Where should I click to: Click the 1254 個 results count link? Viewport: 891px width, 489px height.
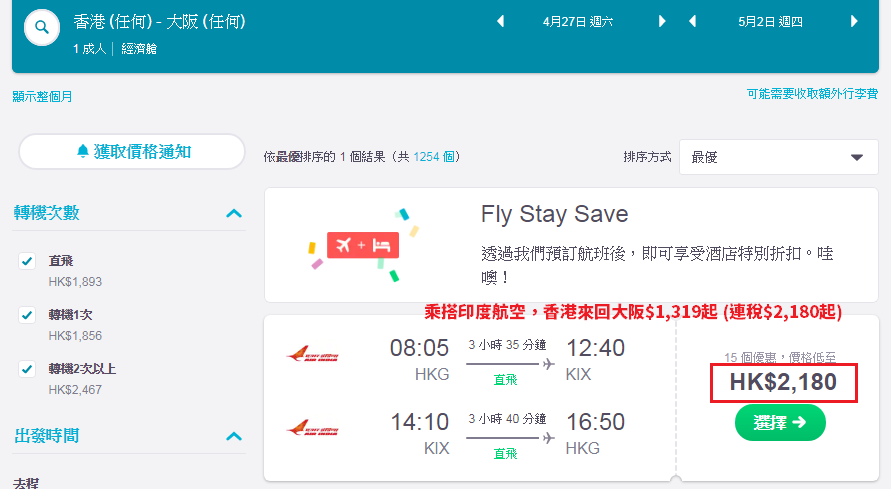(434, 157)
